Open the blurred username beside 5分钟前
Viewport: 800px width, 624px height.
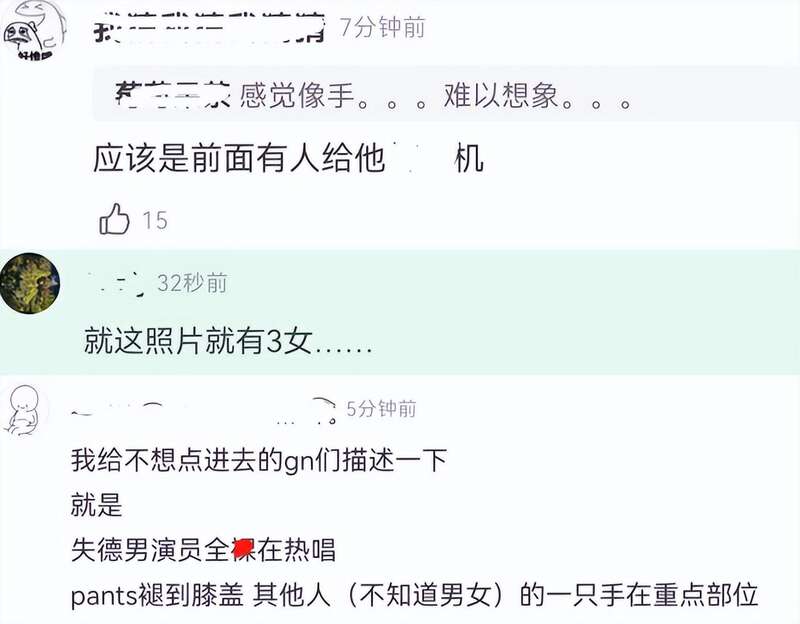204,412
